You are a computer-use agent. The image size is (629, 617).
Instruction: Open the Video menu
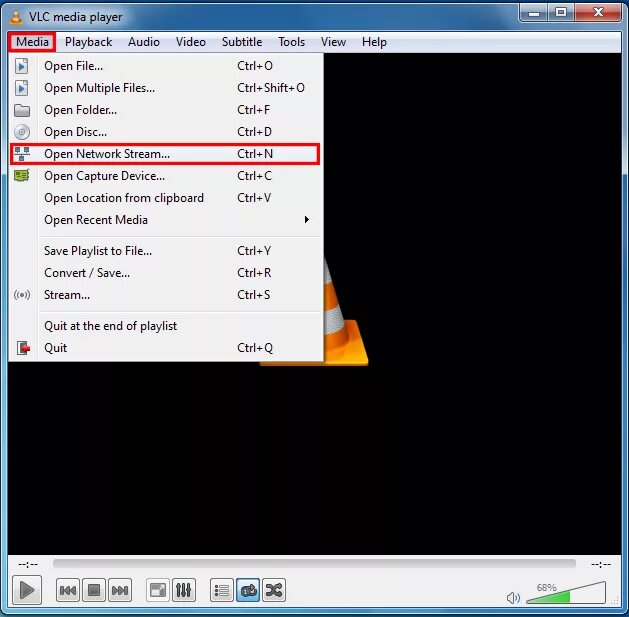point(191,42)
